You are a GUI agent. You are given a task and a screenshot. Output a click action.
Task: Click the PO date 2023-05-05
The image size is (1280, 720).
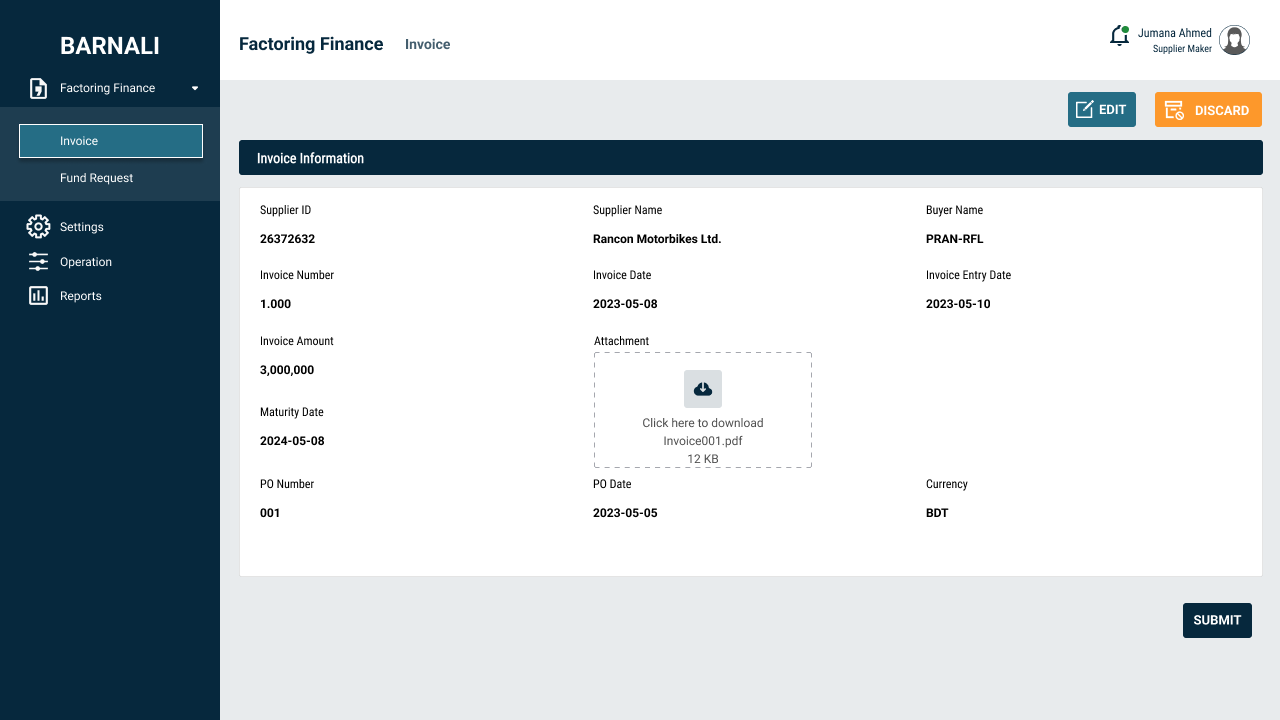pos(625,513)
